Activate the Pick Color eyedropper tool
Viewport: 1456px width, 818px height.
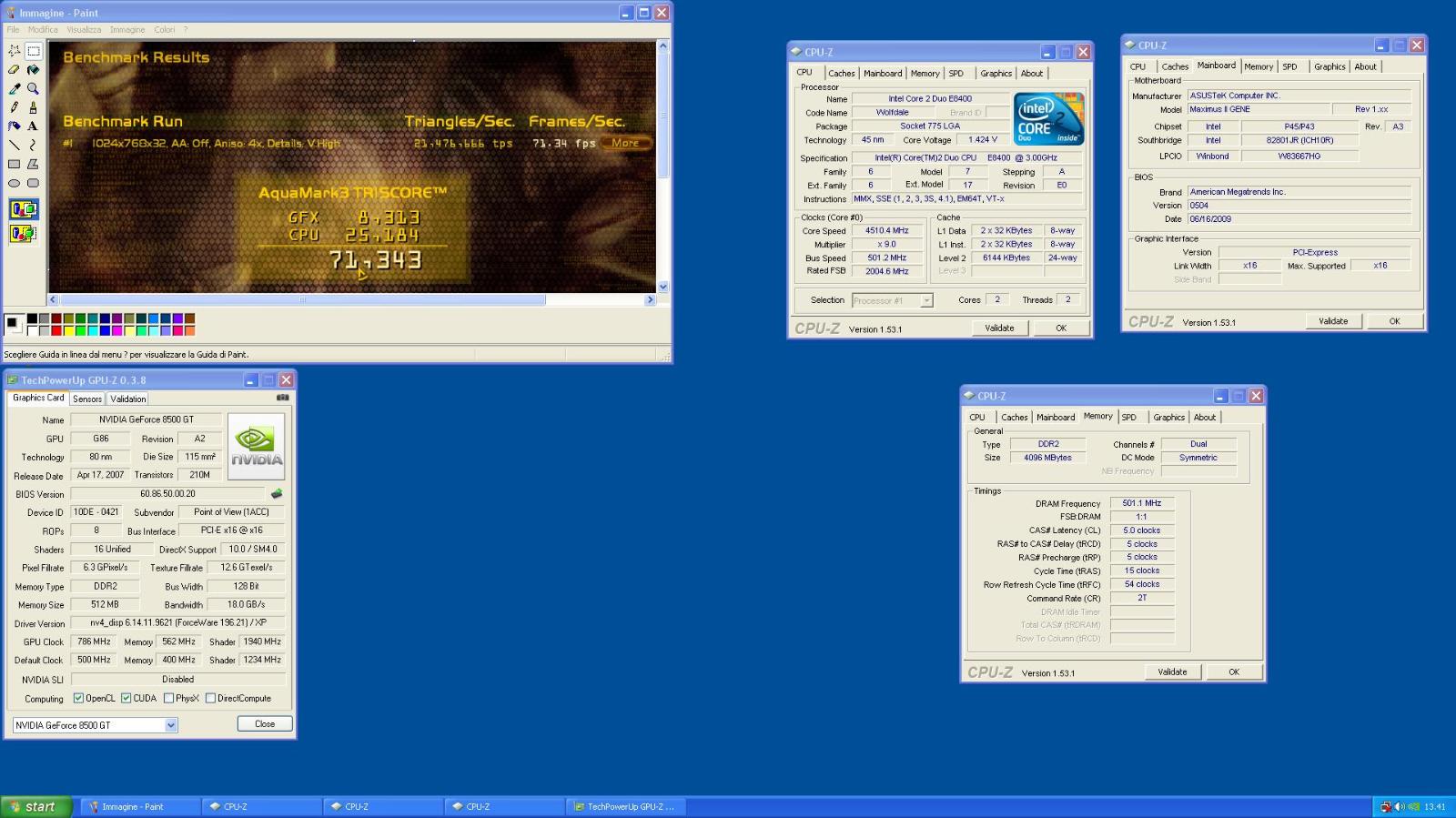(x=14, y=88)
